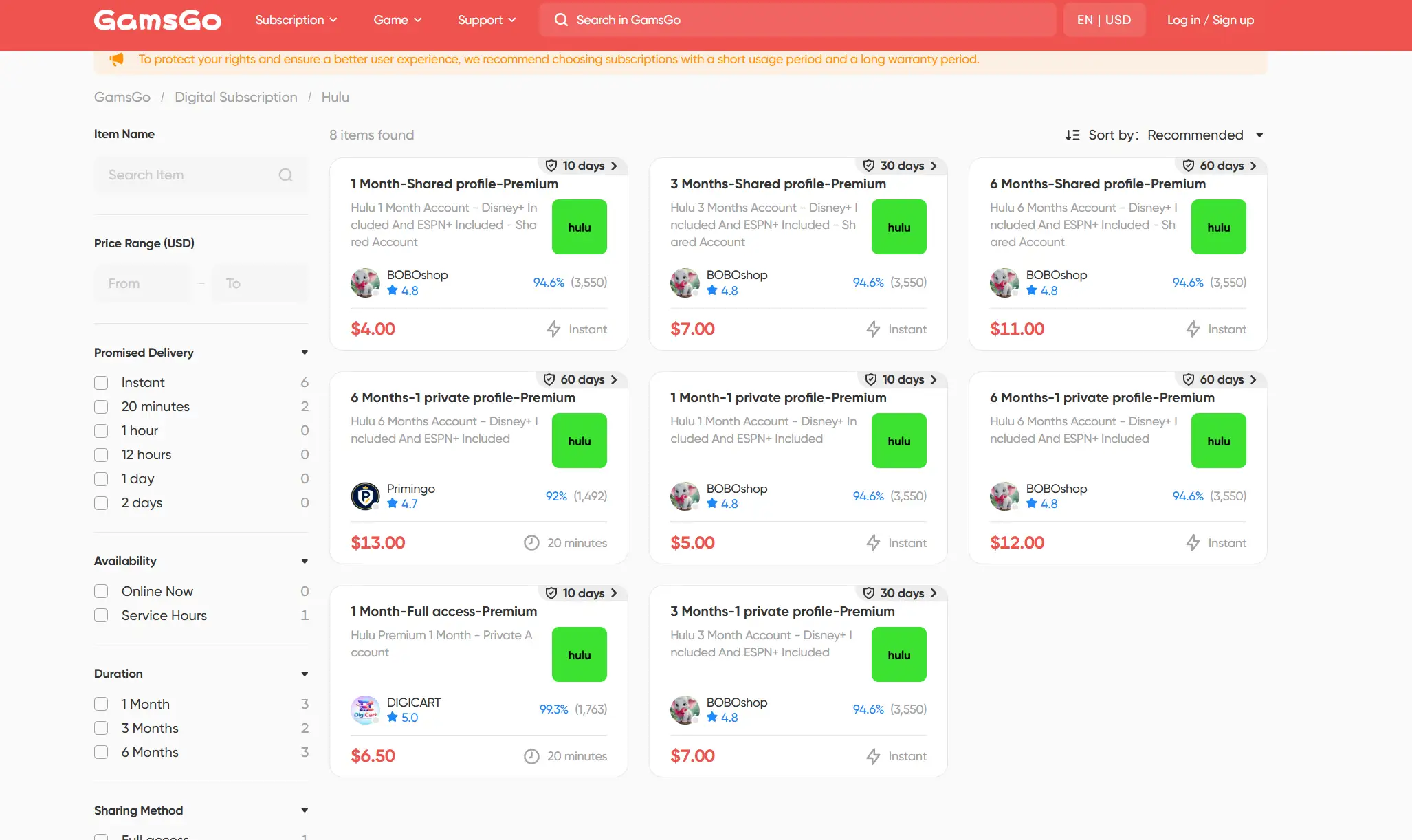1412x840 pixels.
Task: Click the lightning Instant icon on the $12.00 listing
Action: (x=1193, y=543)
